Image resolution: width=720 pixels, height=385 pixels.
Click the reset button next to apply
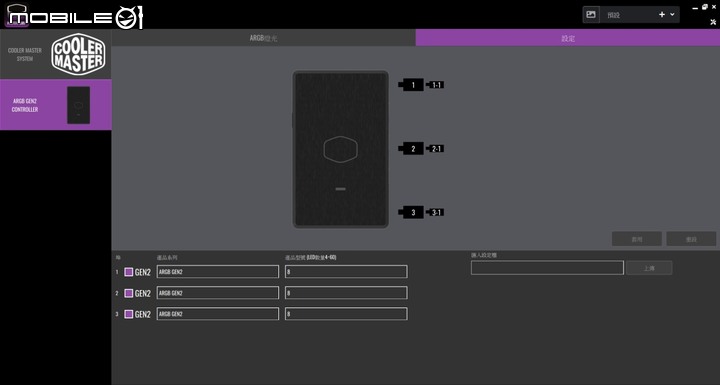(691, 239)
